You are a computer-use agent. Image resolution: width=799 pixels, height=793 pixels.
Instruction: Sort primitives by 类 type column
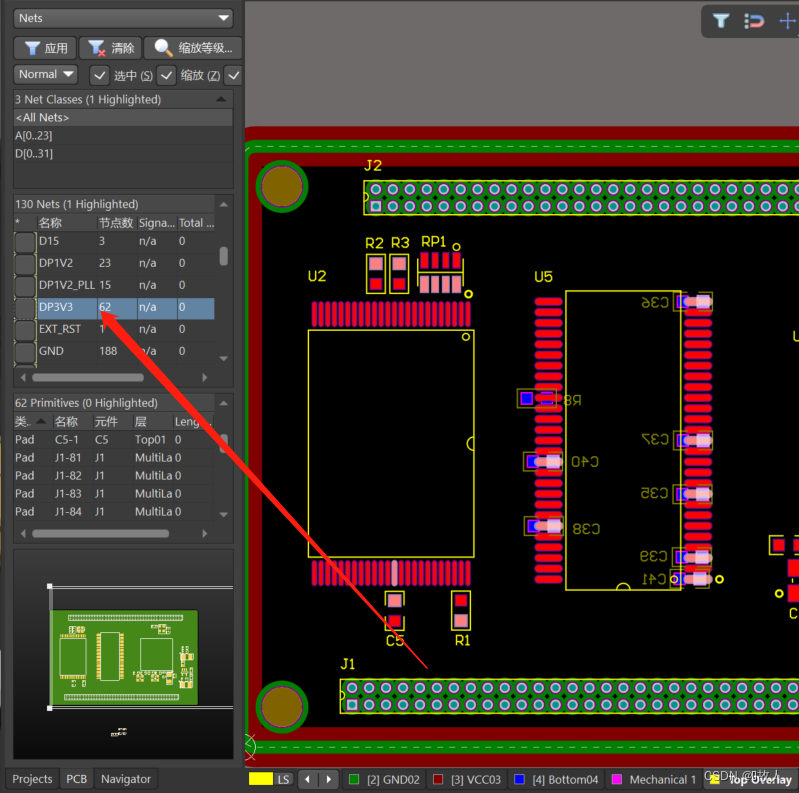click(x=32, y=421)
